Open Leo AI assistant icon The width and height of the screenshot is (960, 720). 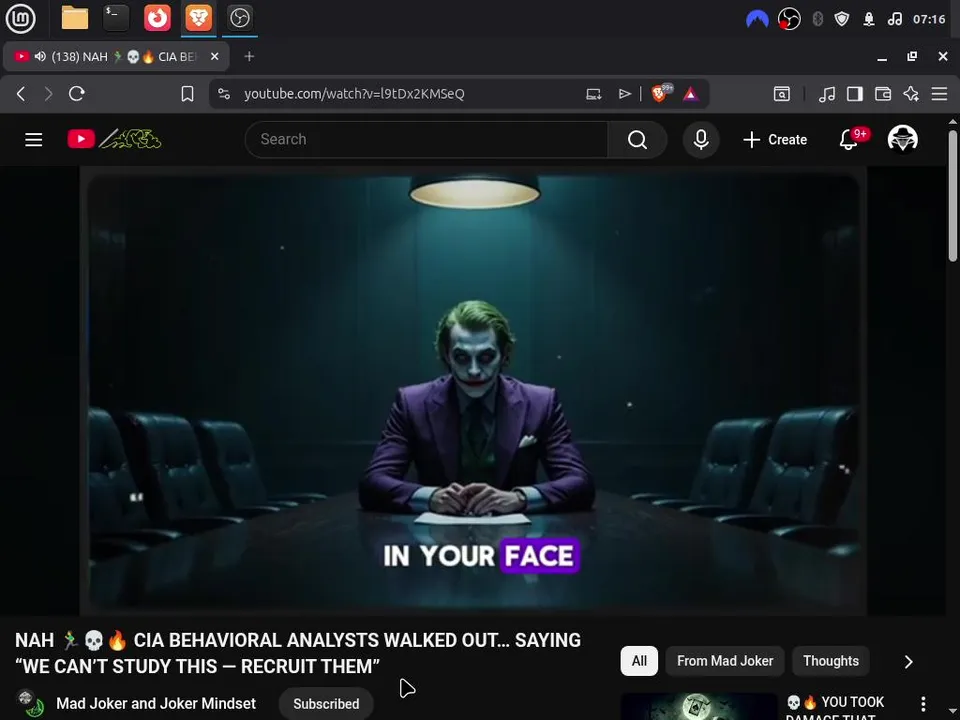point(911,94)
